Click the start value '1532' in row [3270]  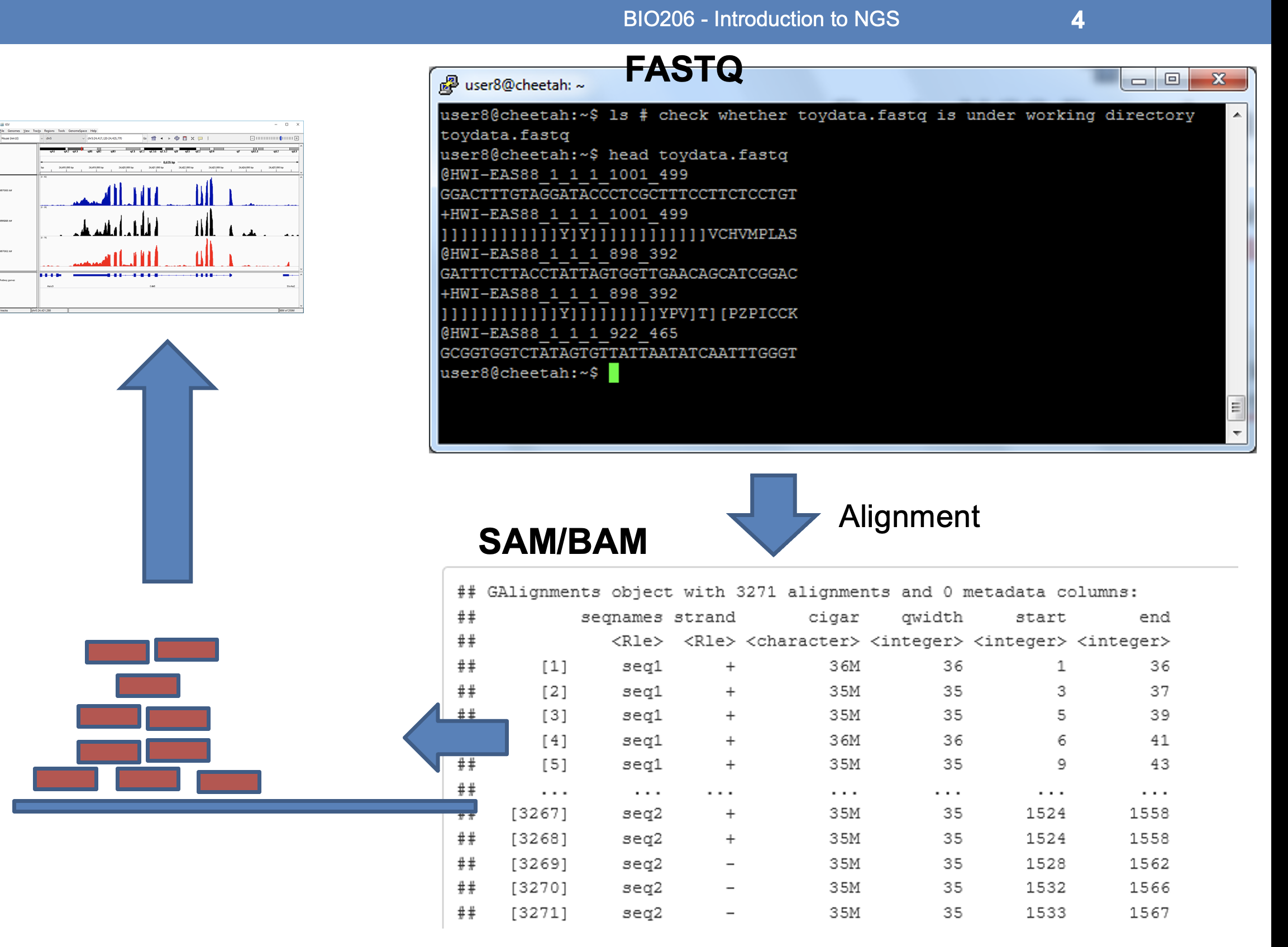(x=1046, y=887)
